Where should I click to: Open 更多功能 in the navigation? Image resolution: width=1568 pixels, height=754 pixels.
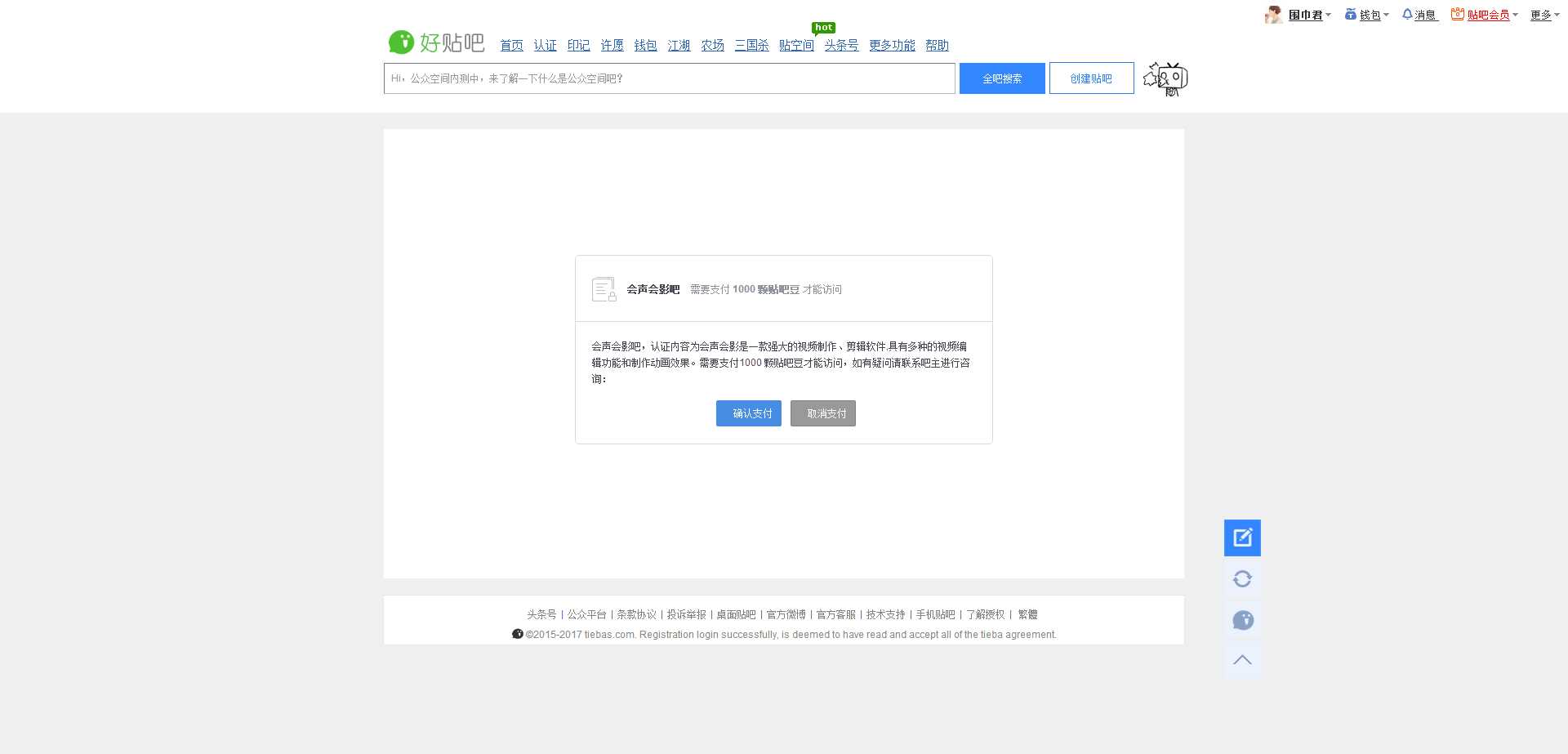tap(893, 45)
